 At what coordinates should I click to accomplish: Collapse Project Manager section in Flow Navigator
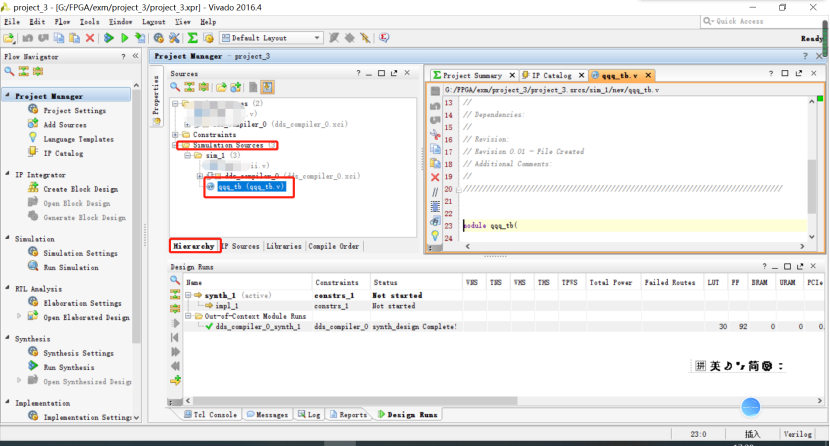click(x=7, y=96)
